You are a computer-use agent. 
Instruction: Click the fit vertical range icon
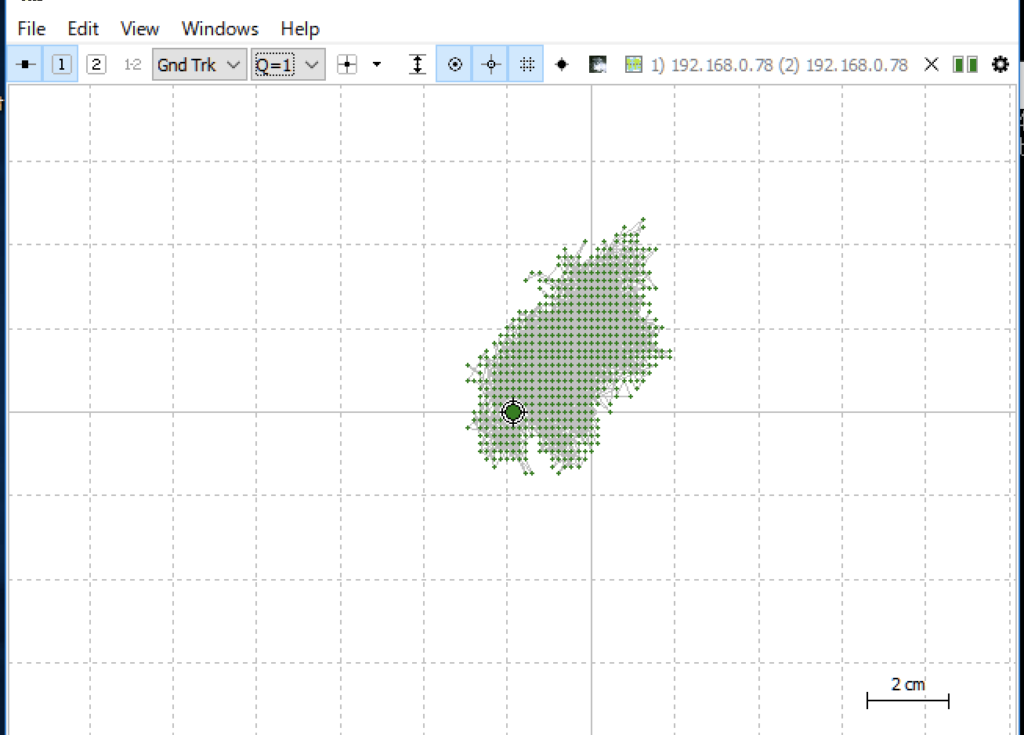[x=418, y=64]
